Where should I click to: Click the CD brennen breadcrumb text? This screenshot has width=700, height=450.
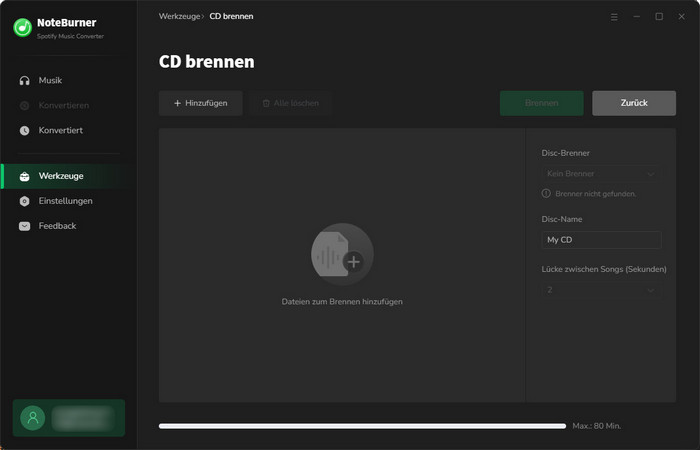tap(231, 17)
